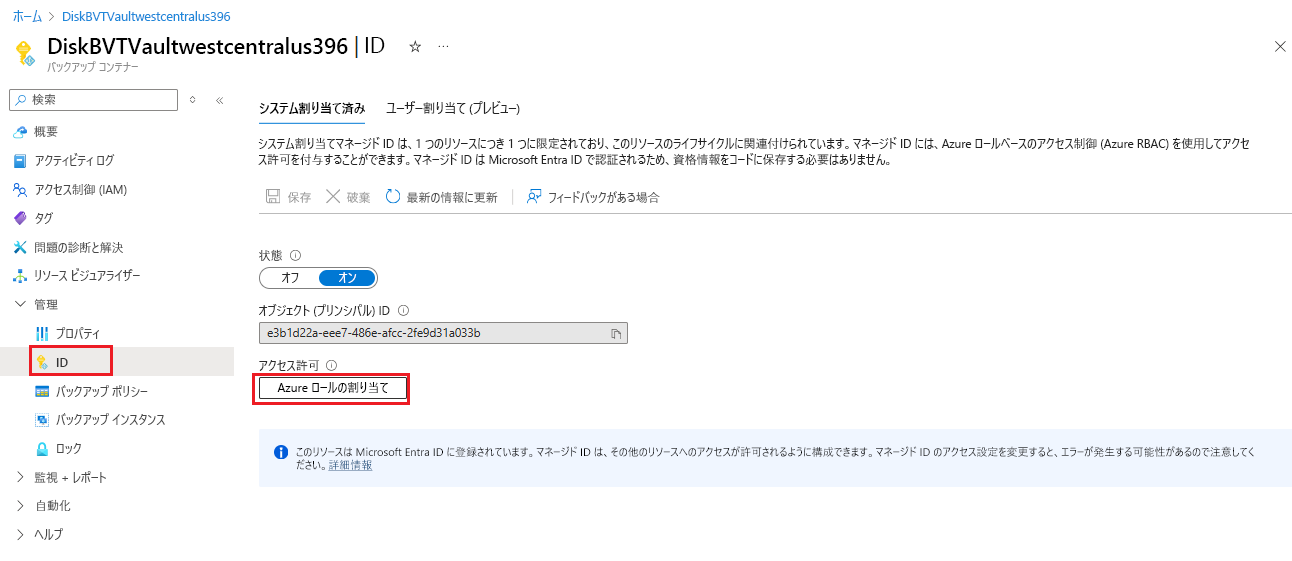Click the 保存 save toolbar button
The height and width of the screenshot is (561, 1292).
pos(288,197)
